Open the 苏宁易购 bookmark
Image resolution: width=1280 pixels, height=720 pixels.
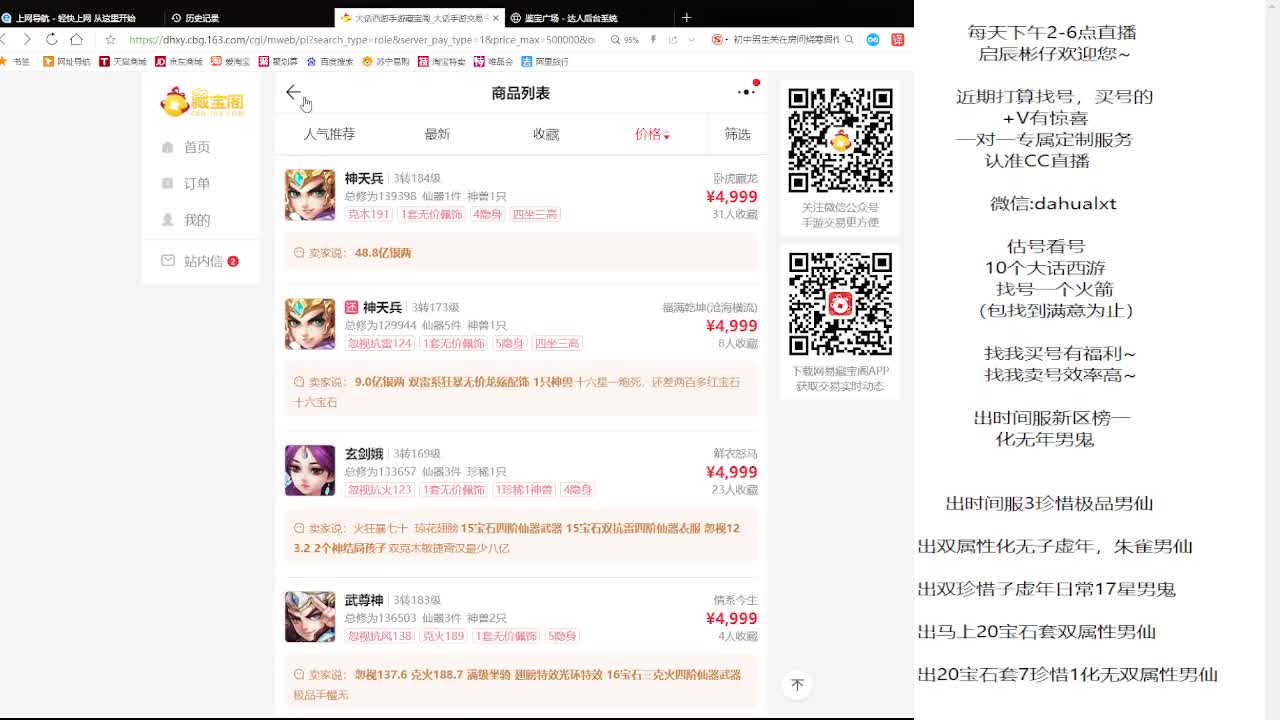(x=387, y=61)
